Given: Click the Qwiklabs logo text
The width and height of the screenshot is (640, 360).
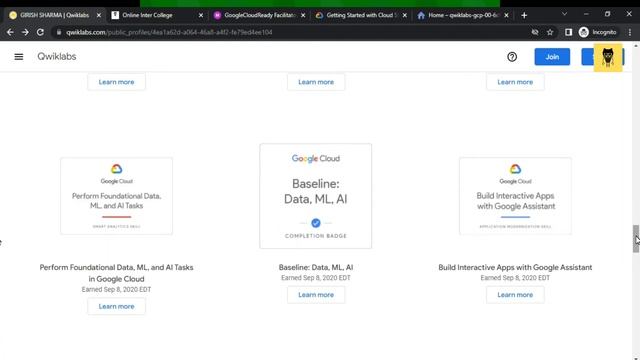Looking at the screenshot, I should (x=57, y=57).
